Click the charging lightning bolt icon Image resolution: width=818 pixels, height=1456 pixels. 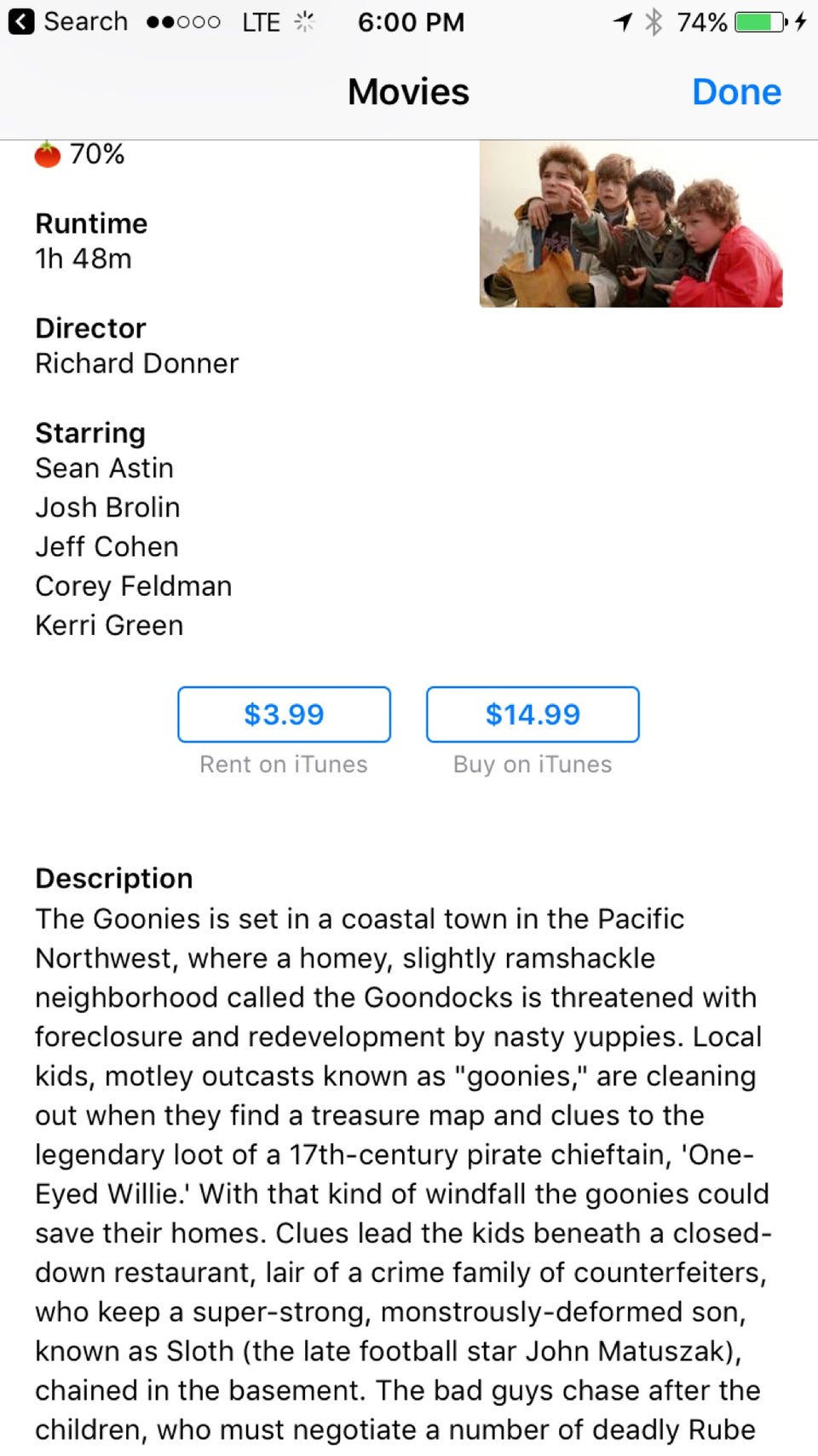pyautogui.click(x=800, y=21)
